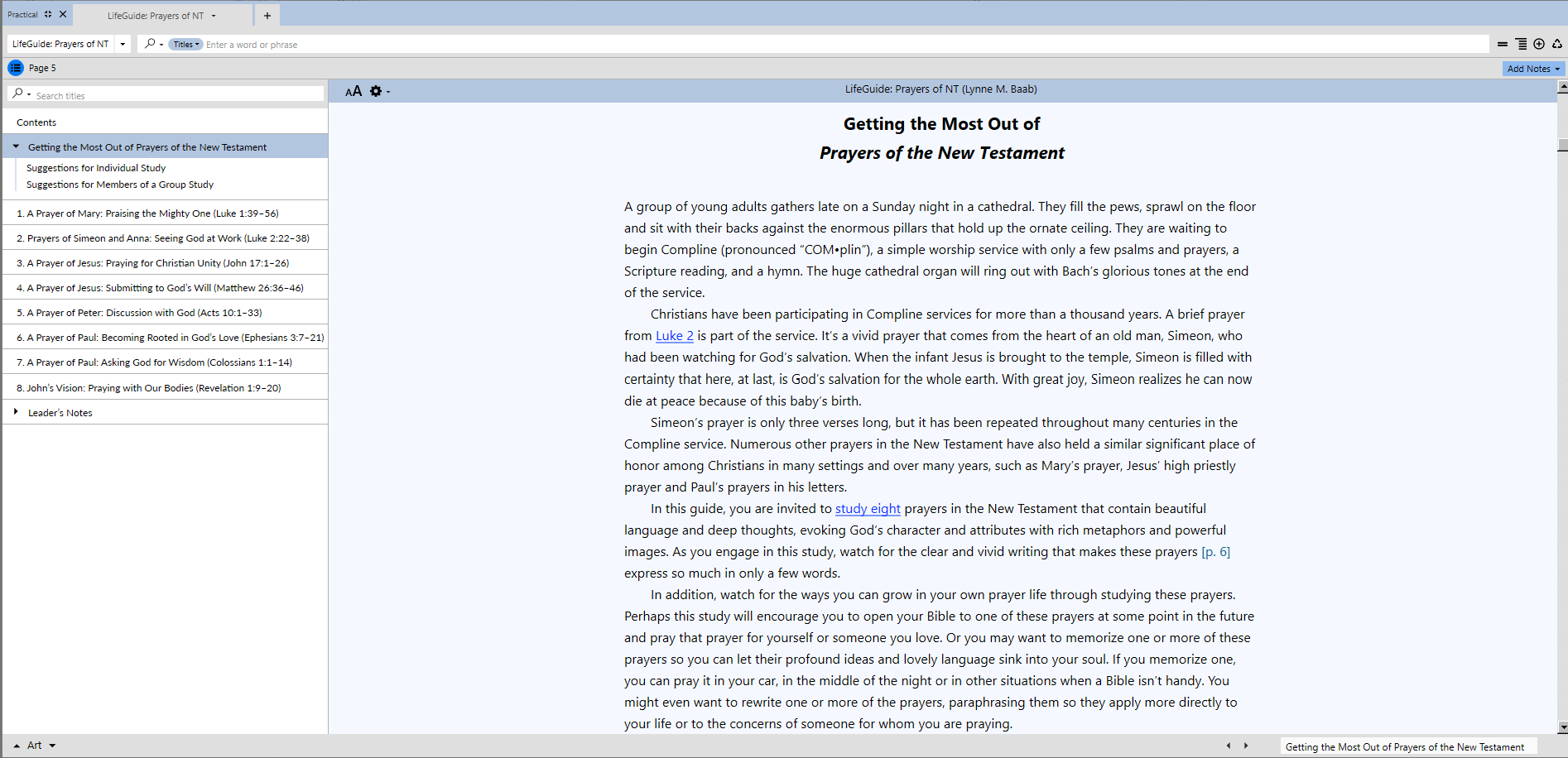
Task: Click the circled plus amplify icon
Action: tap(1539, 44)
